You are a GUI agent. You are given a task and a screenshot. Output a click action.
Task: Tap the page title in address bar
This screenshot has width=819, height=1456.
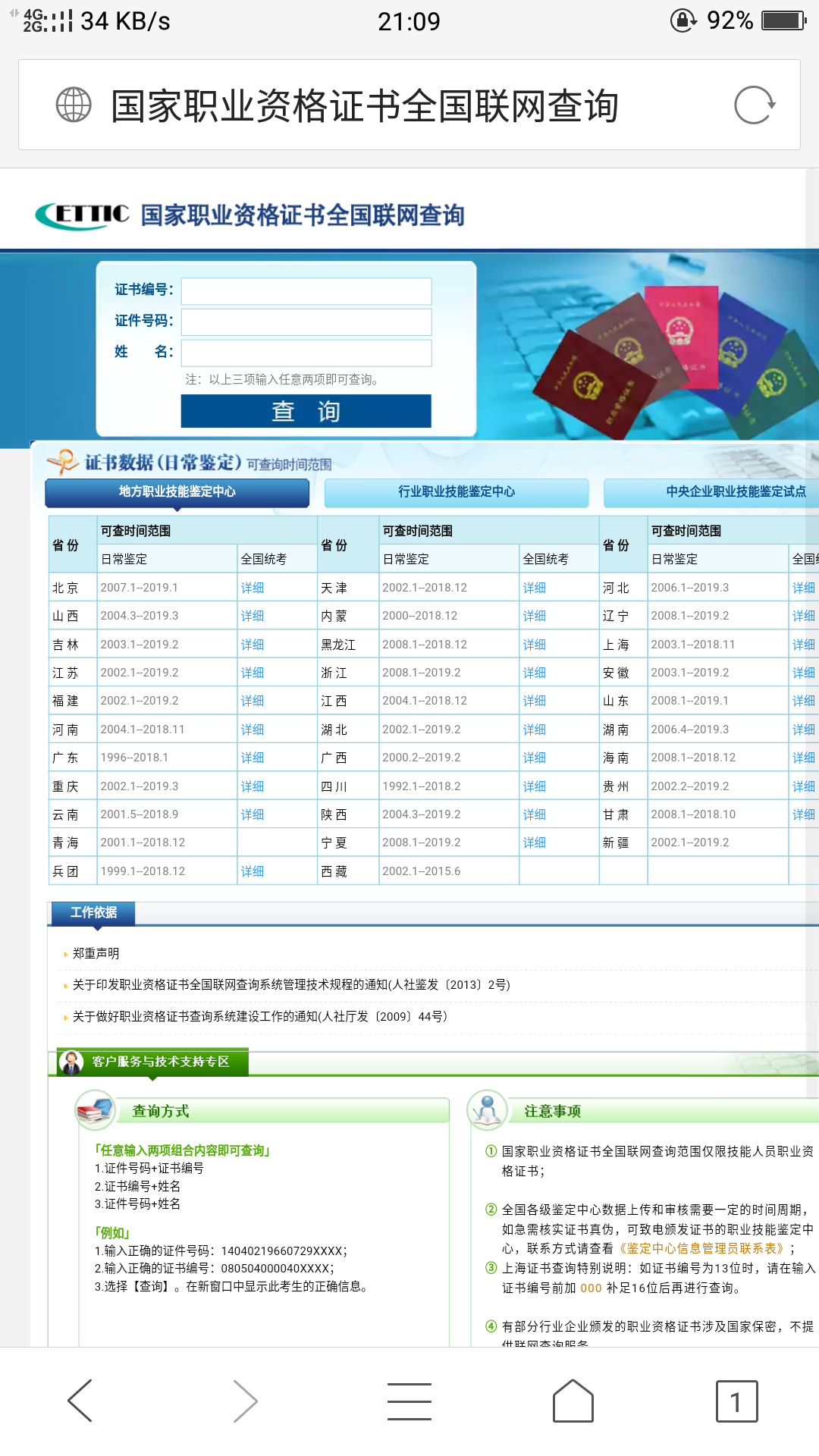[365, 105]
